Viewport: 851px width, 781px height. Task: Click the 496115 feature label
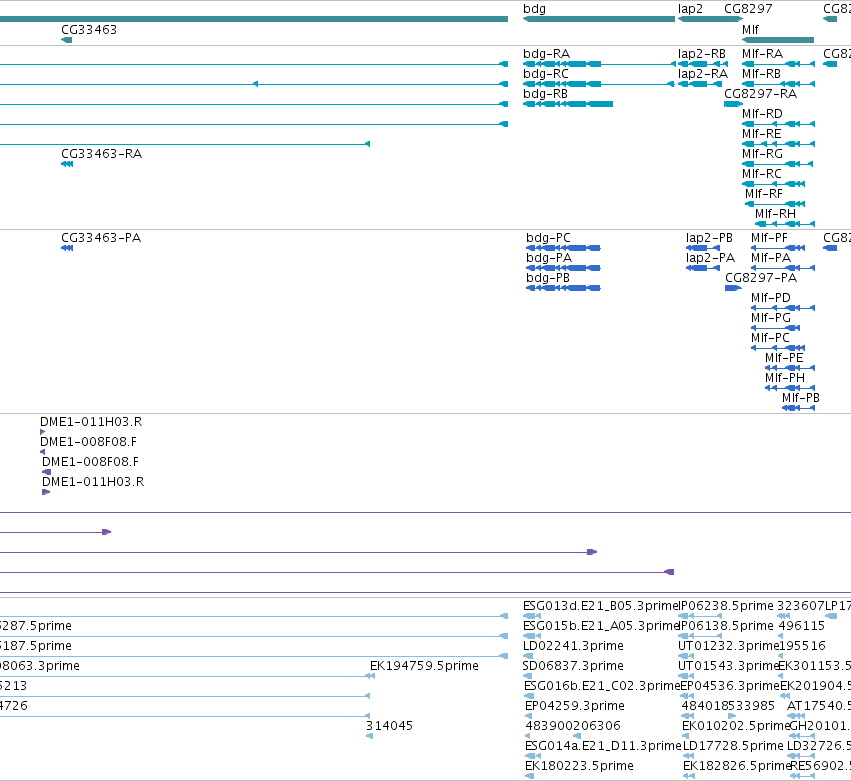pos(802,626)
